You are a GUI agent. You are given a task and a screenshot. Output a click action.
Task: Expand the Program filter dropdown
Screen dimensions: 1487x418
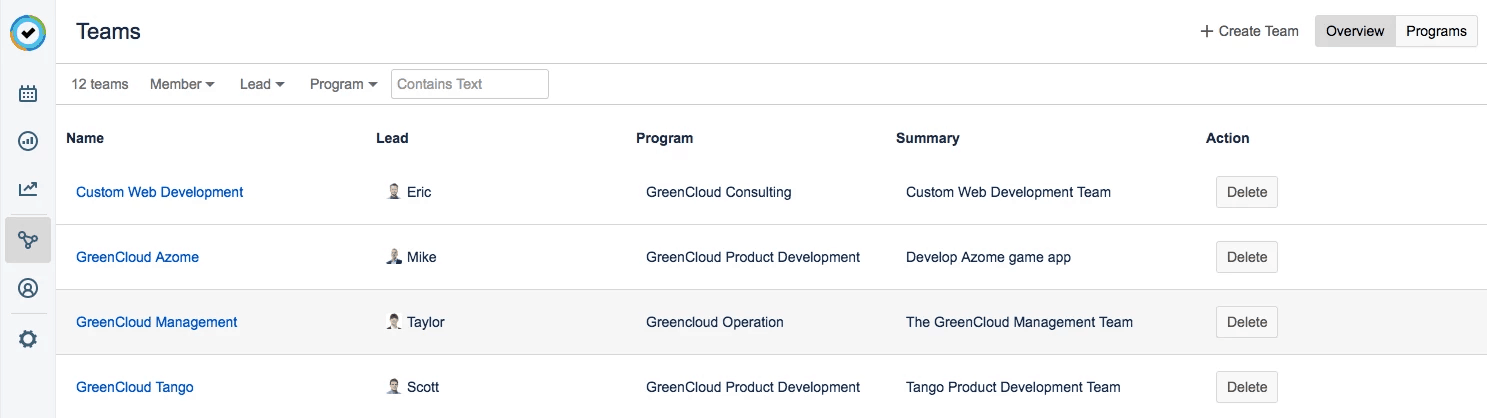343,84
